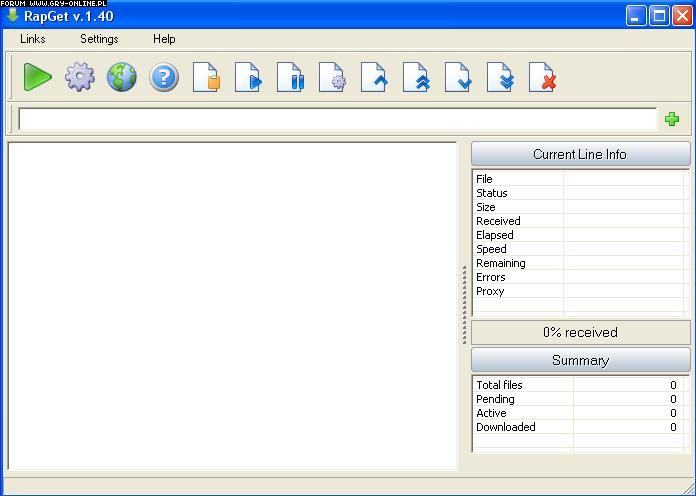Screen dimensions: 696x496
Task: Focus the URL input field
Action: point(337,119)
